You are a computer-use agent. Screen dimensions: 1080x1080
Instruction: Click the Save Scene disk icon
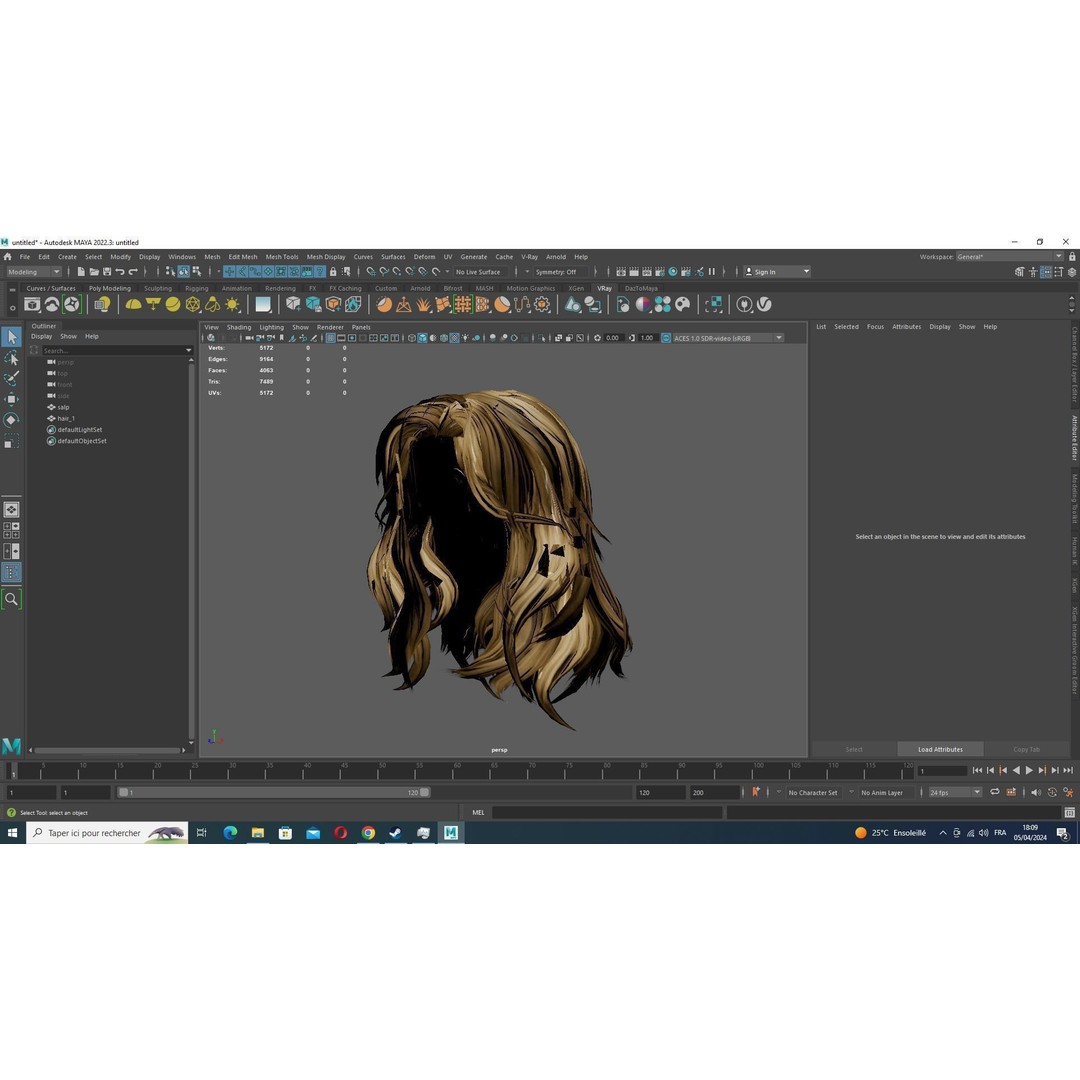coord(107,272)
